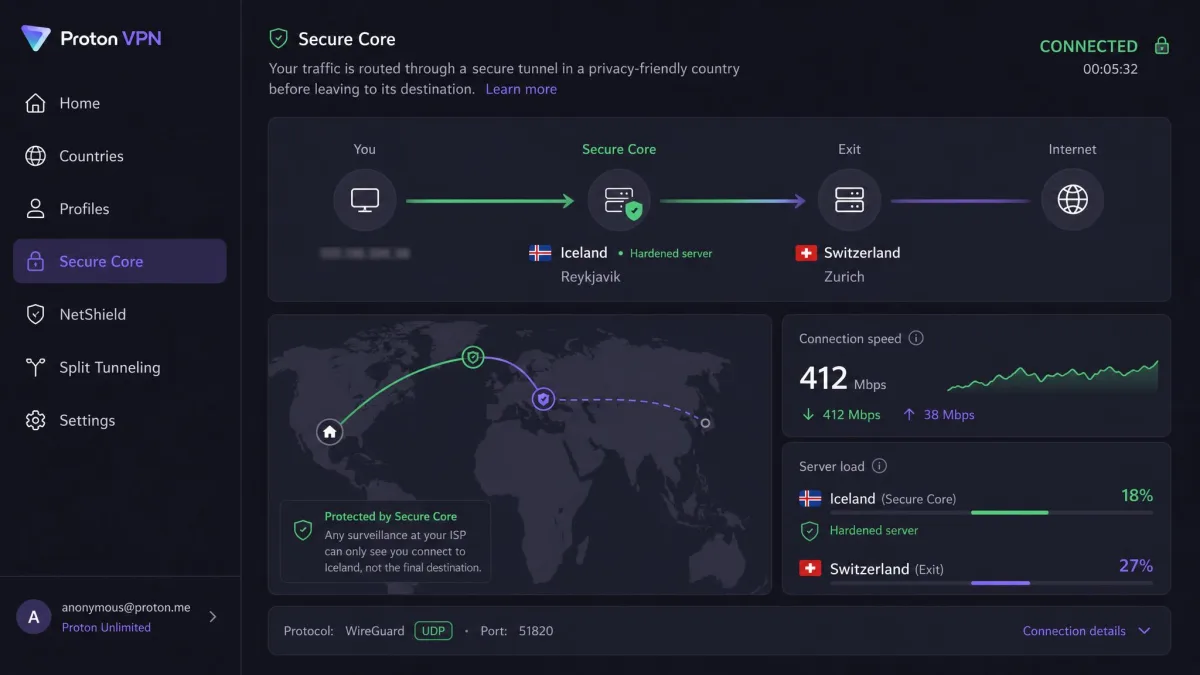Click the Proton VPN logo icon
Screen dimensions: 1200x675
(x=36, y=38)
